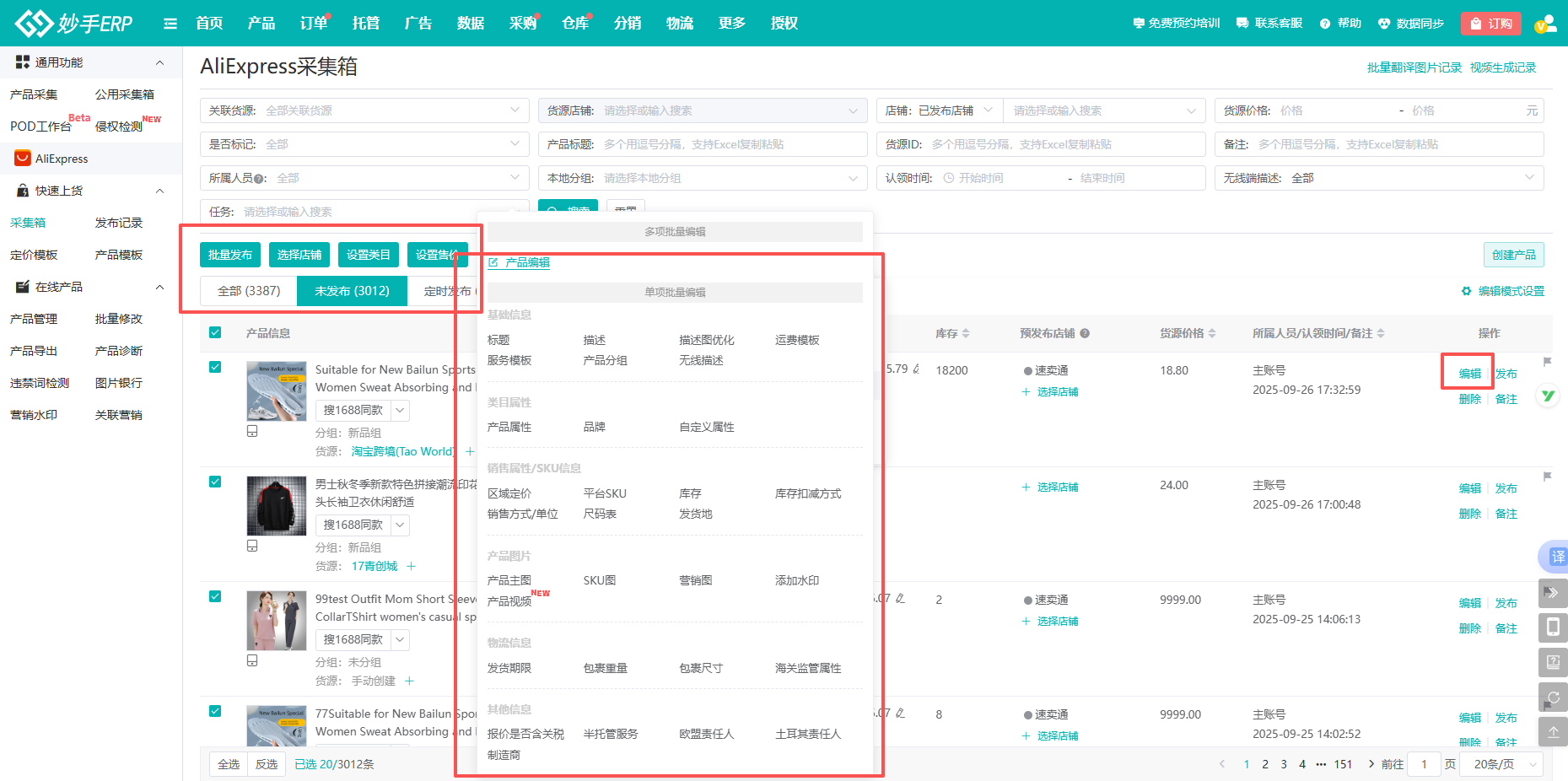Open the mobile phone icon on right edge
Viewport: 1568px width, 781px height.
pyautogui.click(x=1553, y=627)
